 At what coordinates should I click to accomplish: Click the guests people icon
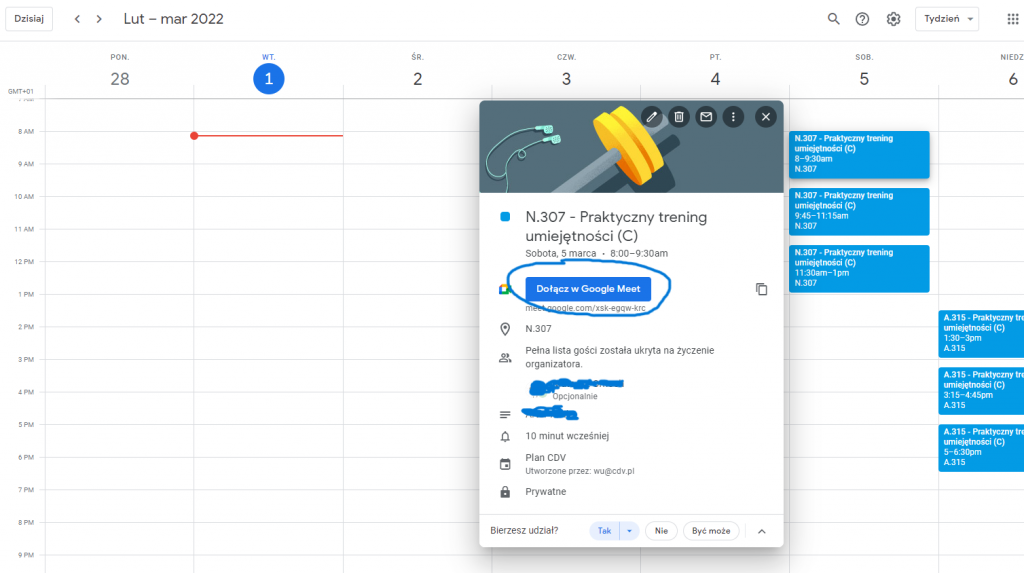(505, 357)
